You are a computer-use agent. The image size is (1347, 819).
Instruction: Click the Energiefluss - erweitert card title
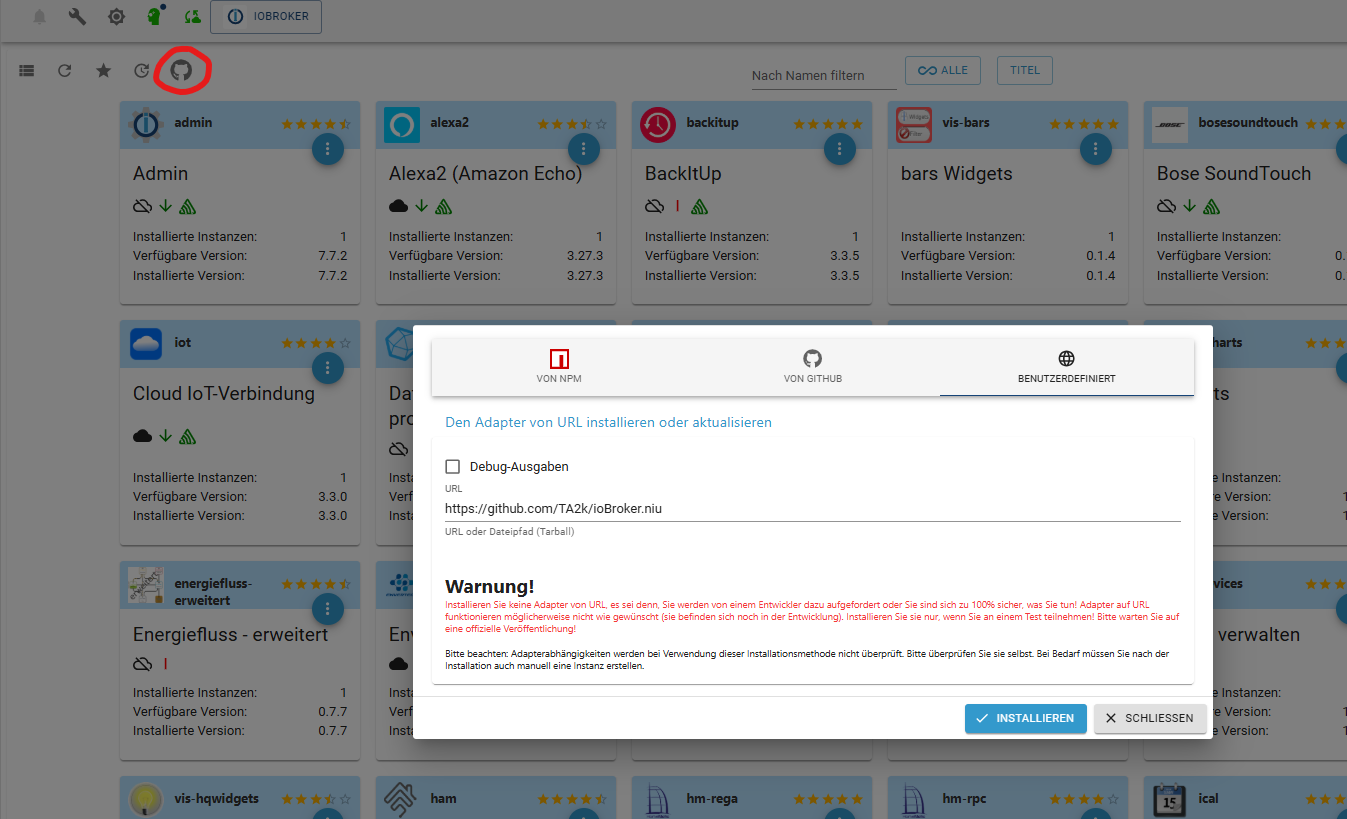(x=231, y=635)
